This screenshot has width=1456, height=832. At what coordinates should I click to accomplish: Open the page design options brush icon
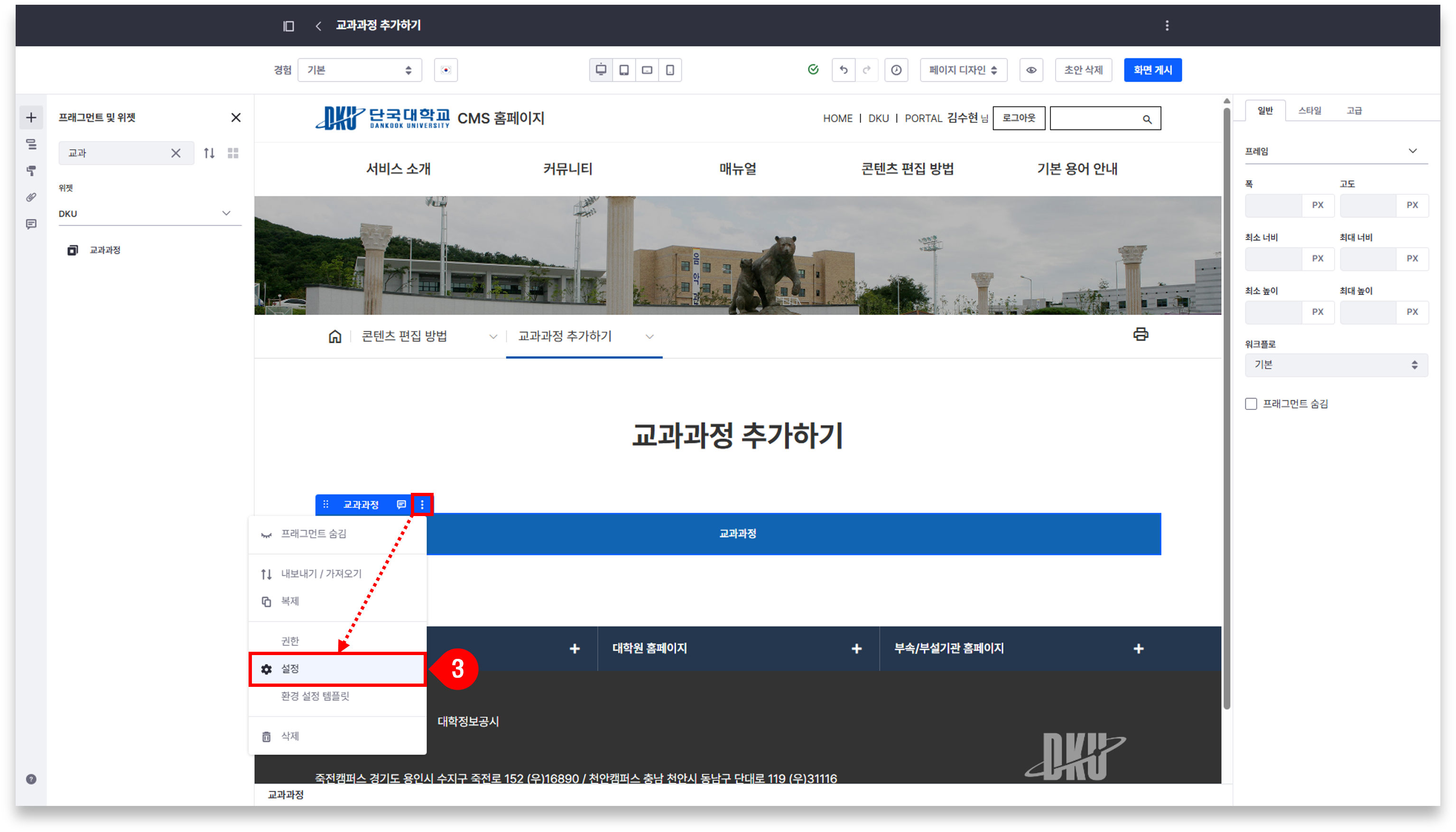[31, 170]
